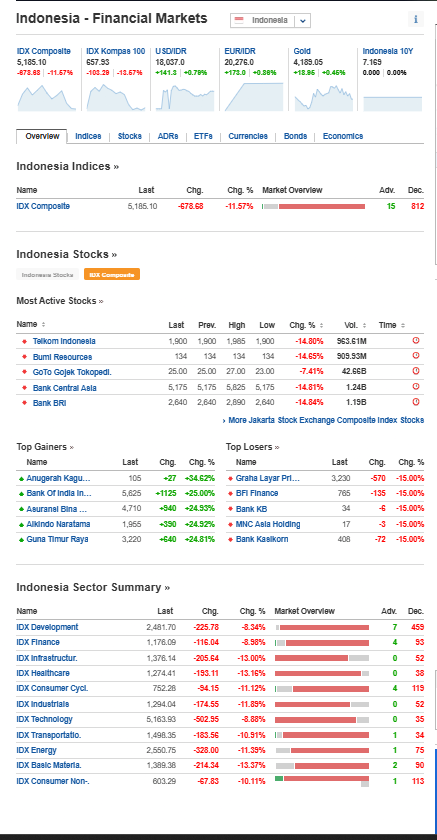Open IDX Energy sector link

36,750
